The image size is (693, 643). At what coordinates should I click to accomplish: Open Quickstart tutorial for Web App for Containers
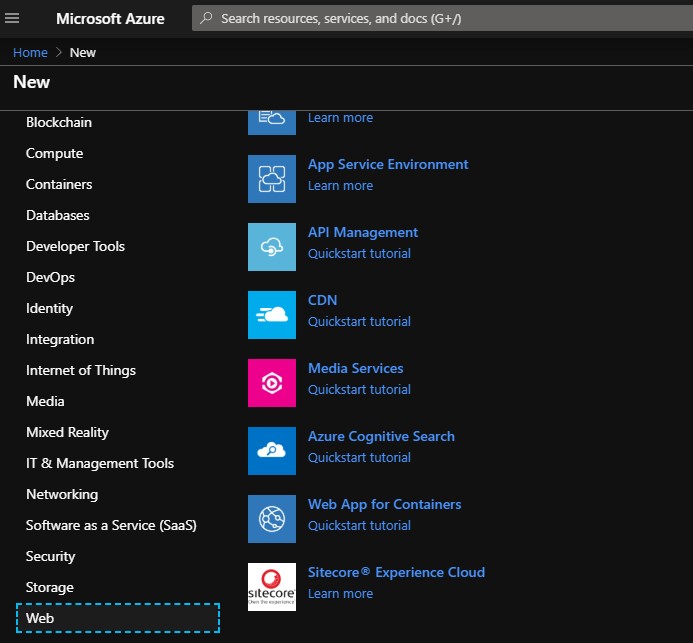point(359,525)
